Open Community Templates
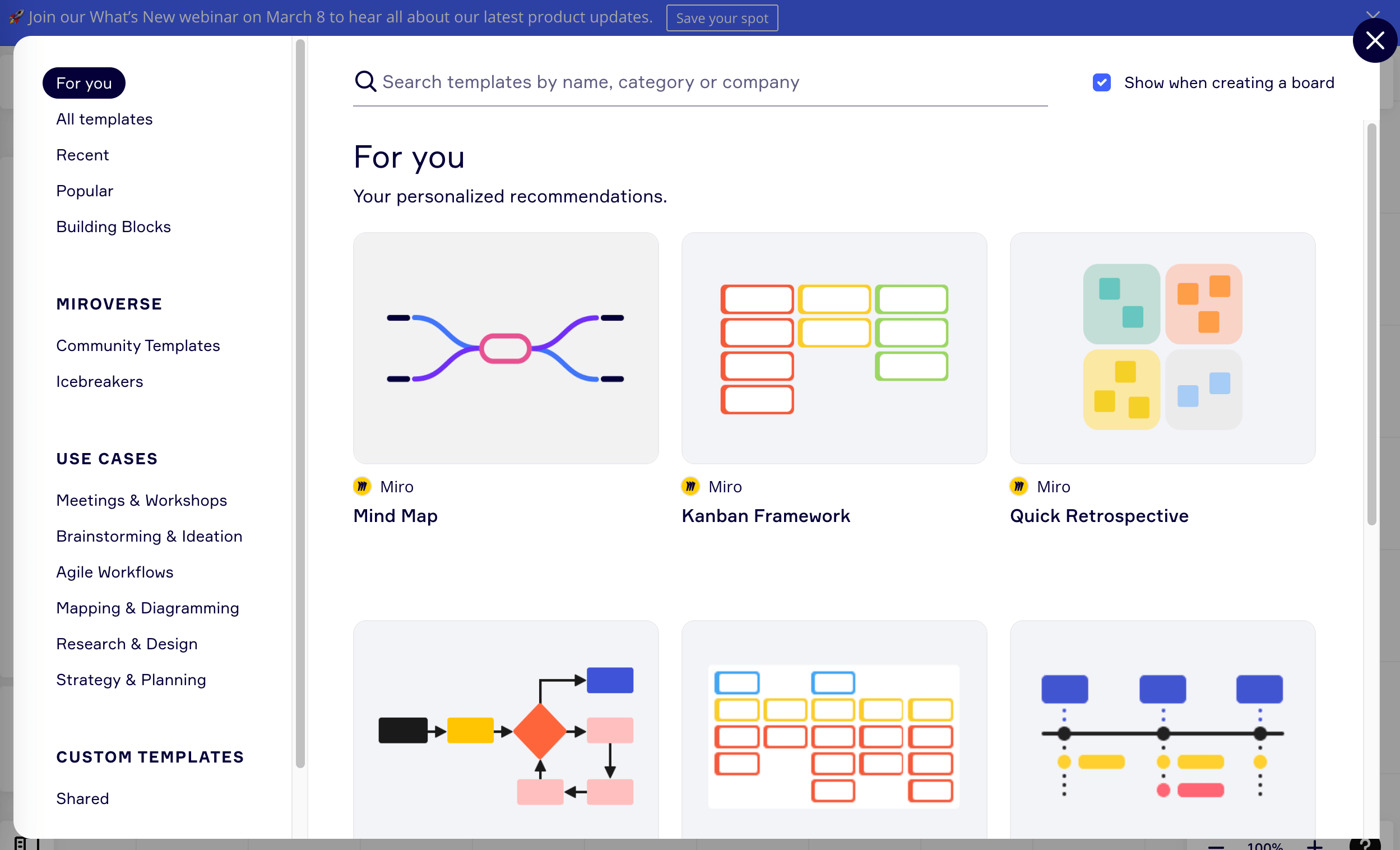 [x=138, y=346]
